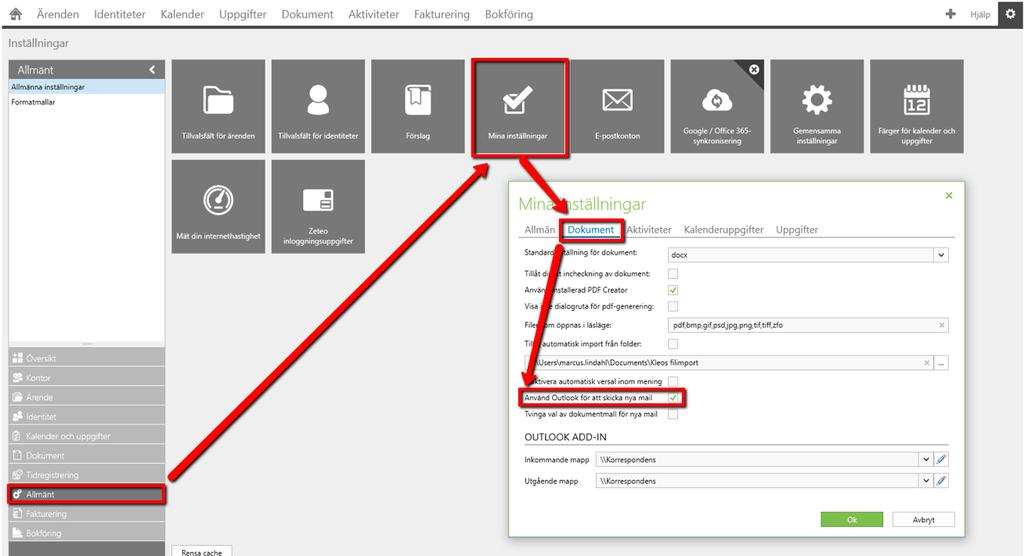Open the E-postkonton tile
1024x556 pixels.
pos(617,106)
